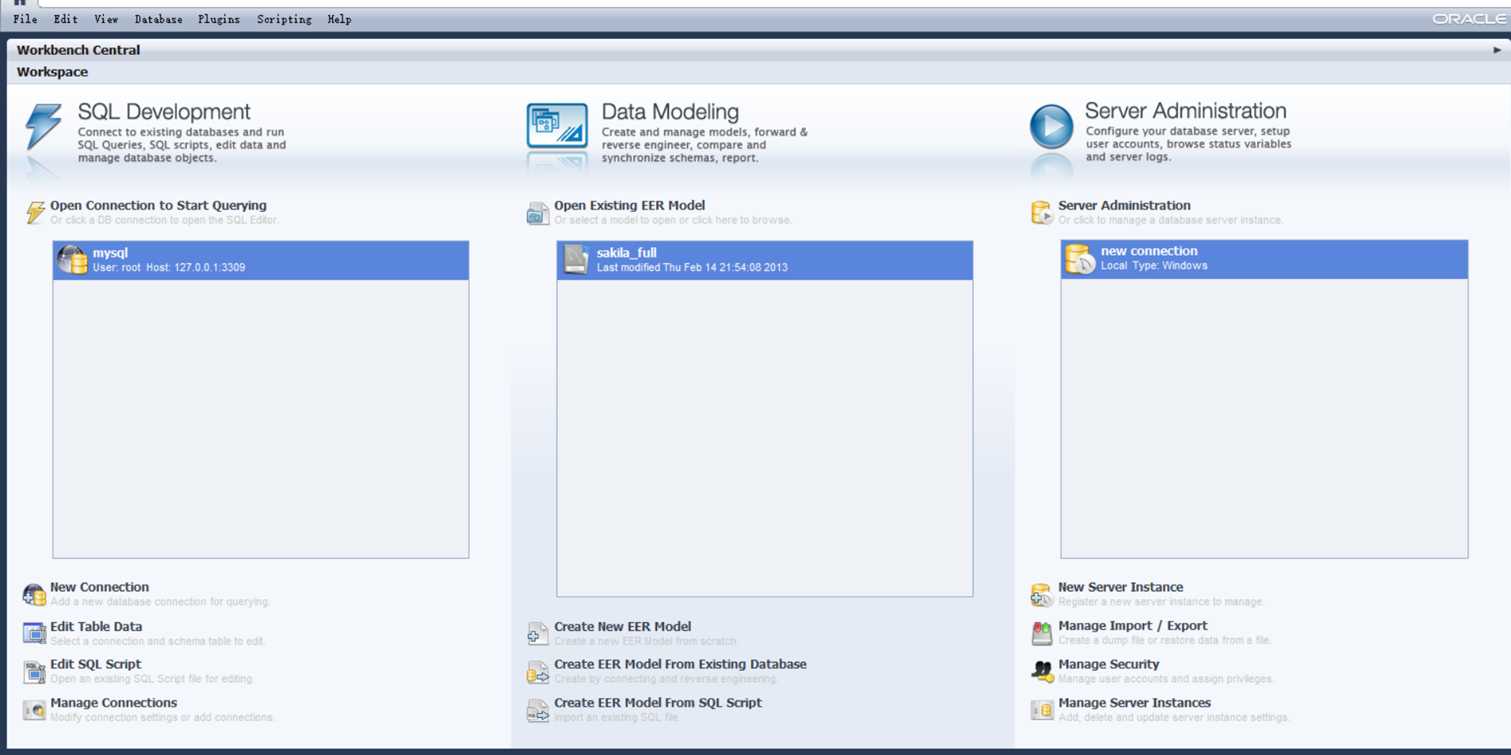This screenshot has width=1511, height=755.
Task: Click the Create New EER Model icon
Action: click(537, 633)
